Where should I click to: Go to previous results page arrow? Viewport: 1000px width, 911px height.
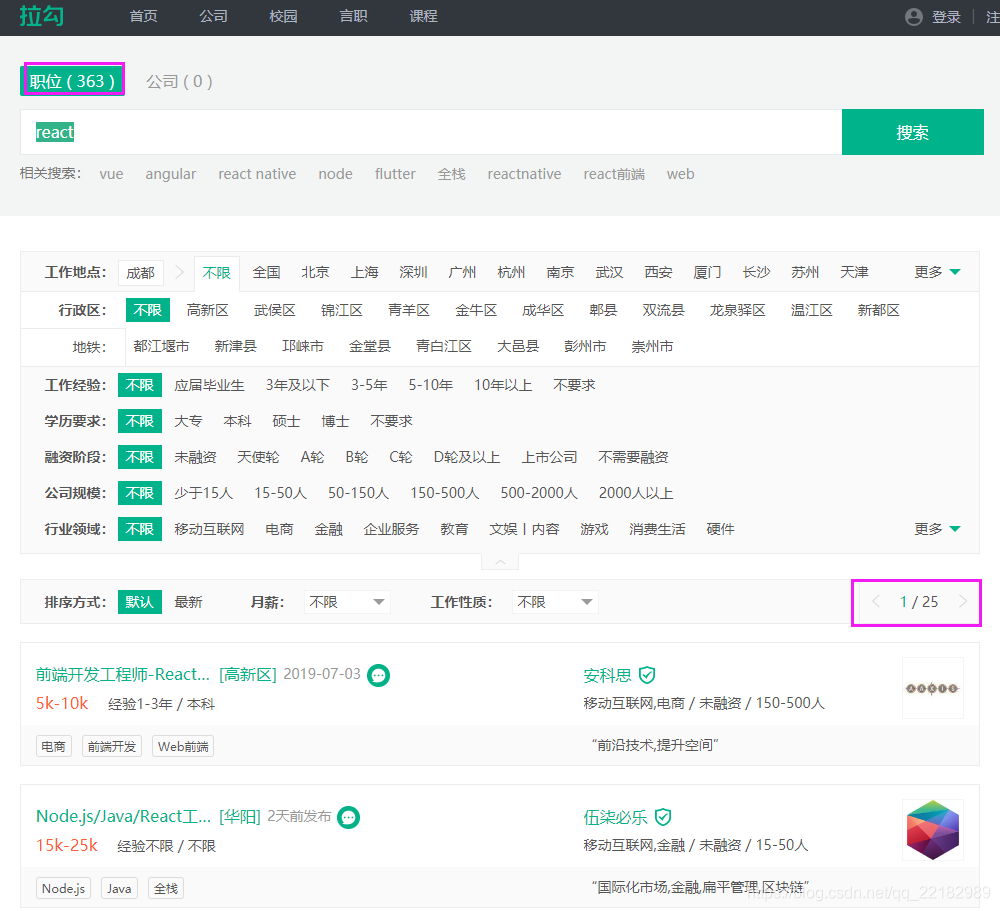[x=876, y=602]
